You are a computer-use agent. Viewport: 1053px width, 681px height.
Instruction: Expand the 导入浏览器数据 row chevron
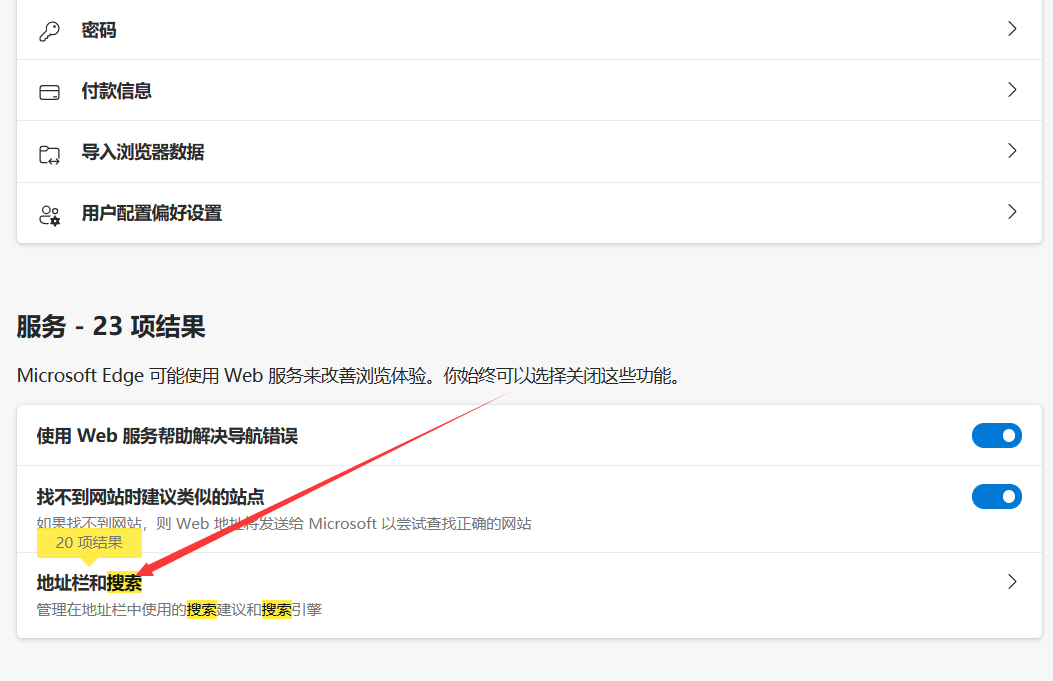point(1012,151)
